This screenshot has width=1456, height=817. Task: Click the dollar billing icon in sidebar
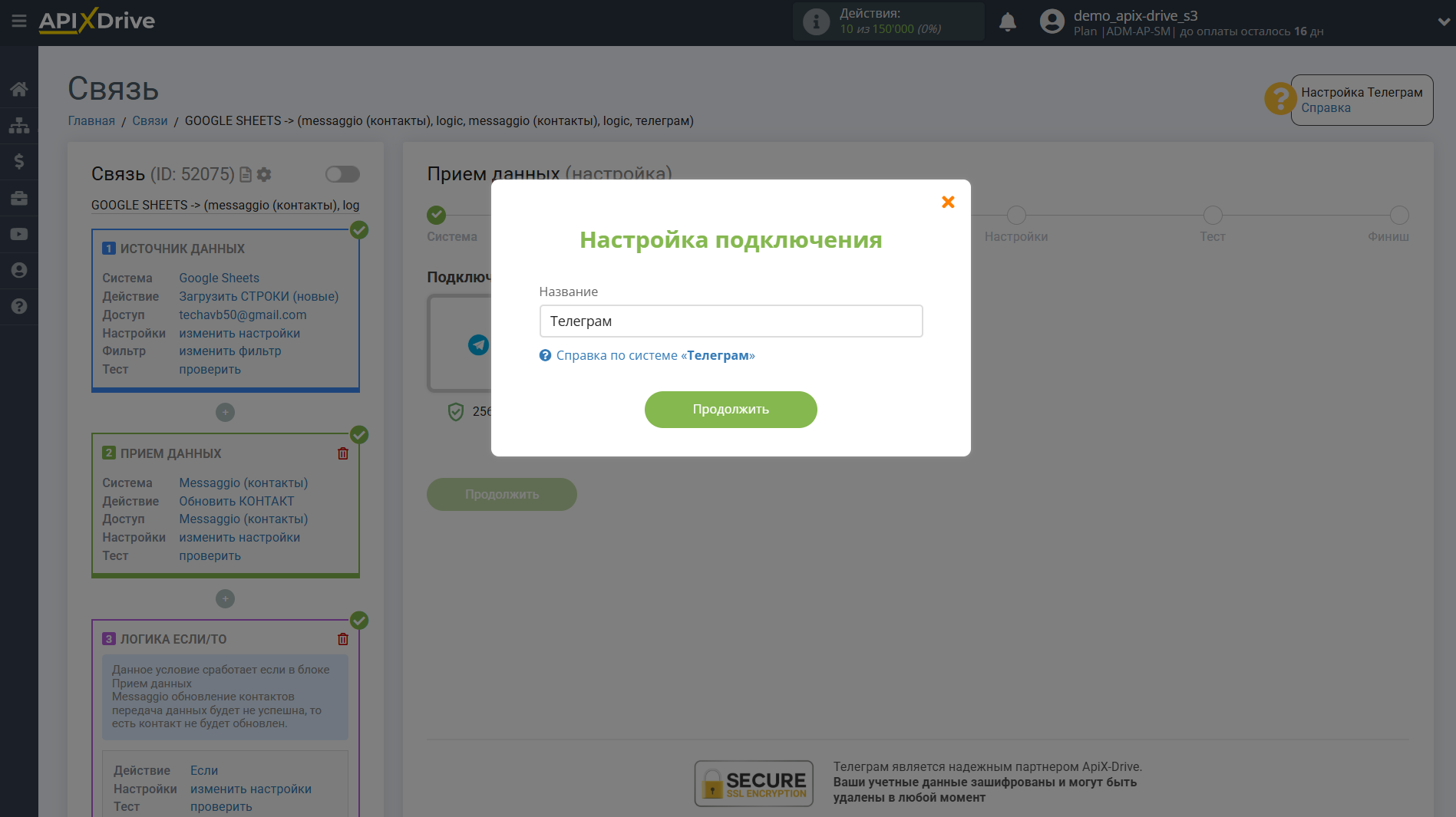click(x=19, y=161)
